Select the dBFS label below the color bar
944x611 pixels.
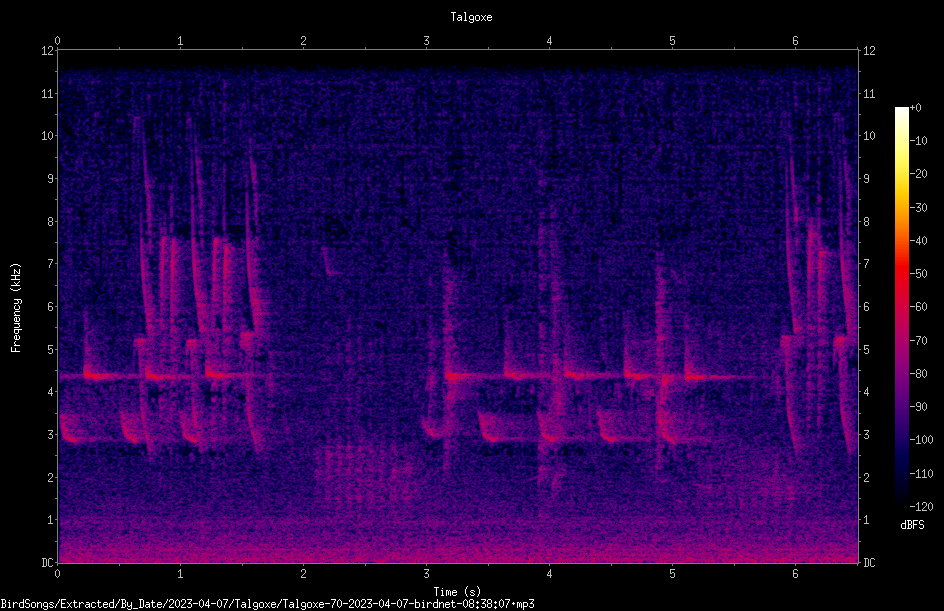click(x=912, y=525)
